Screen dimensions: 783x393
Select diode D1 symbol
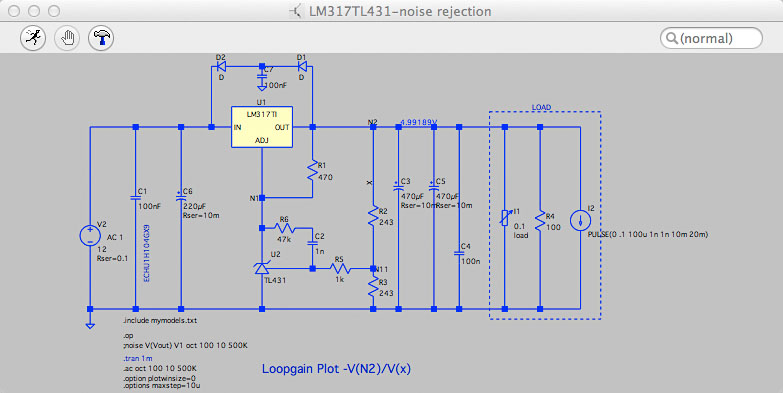coord(302,66)
